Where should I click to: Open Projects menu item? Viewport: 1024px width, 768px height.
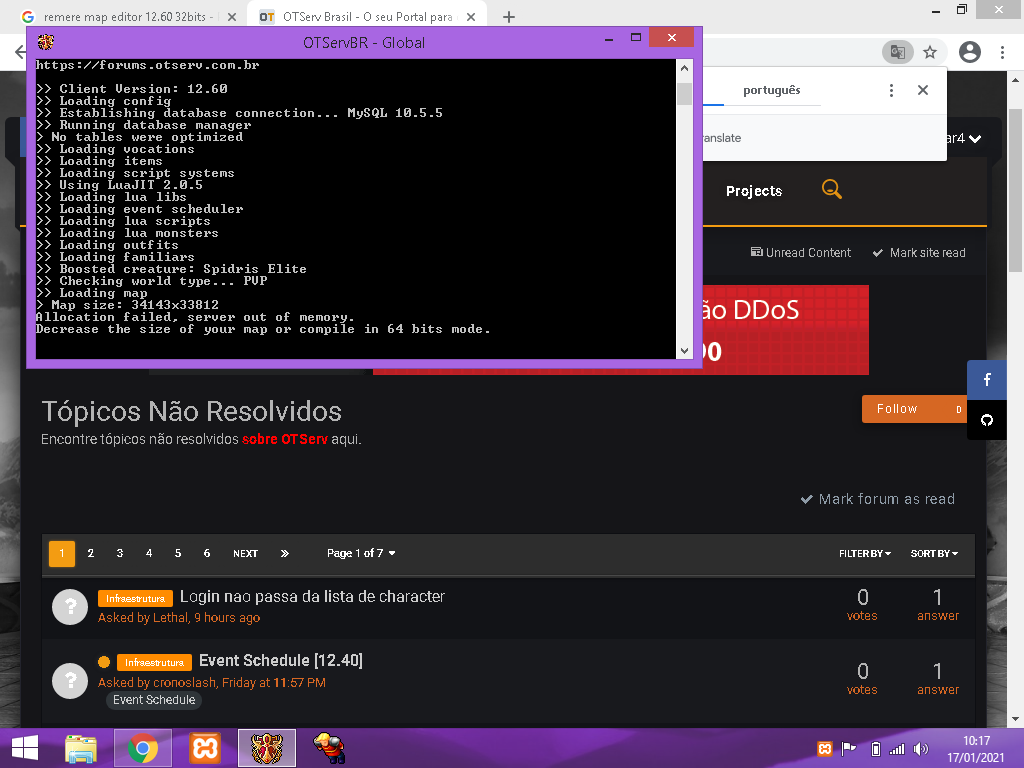[x=754, y=191]
